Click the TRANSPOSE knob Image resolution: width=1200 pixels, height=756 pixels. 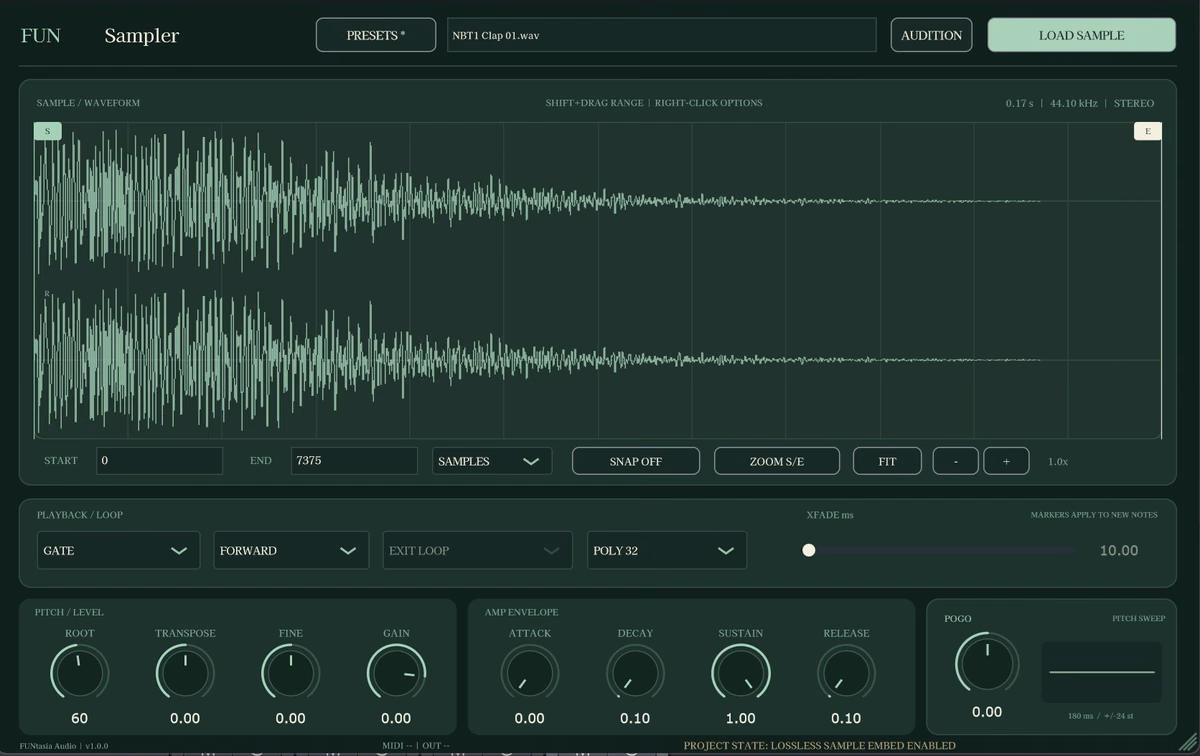click(185, 673)
